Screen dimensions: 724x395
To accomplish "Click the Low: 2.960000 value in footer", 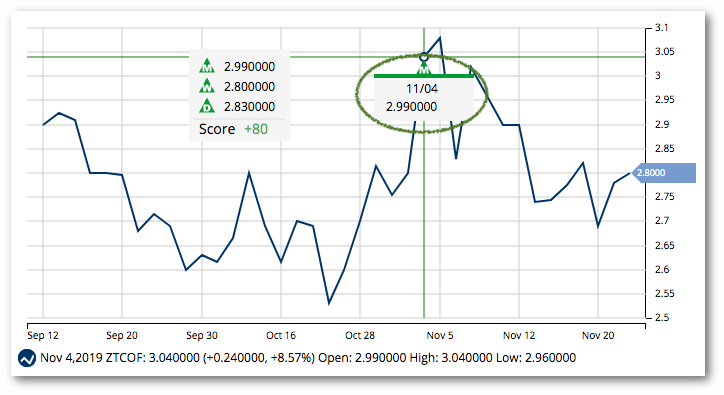I will click(x=536, y=358).
